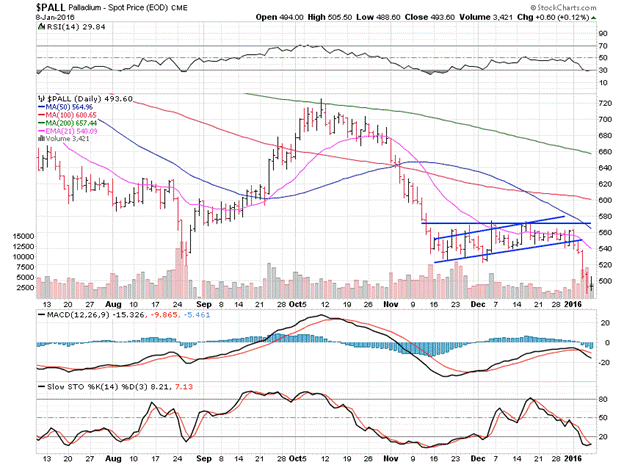
Task: Click the bars icon before the Volume legend
Action: [41, 139]
